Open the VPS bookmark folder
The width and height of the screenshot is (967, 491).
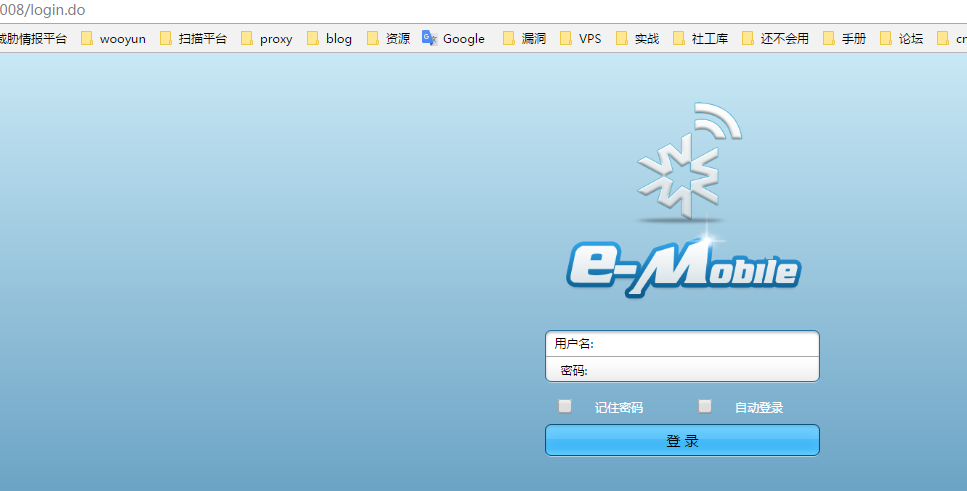click(580, 39)
